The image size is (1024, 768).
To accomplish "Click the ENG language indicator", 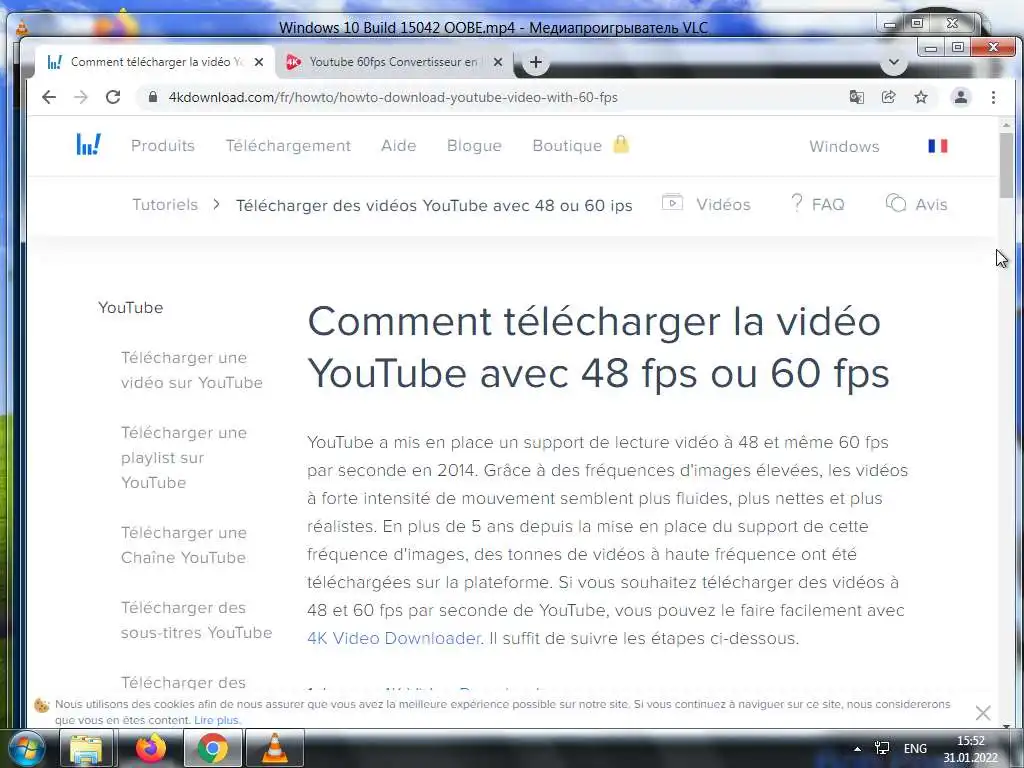I will [915, 749].
